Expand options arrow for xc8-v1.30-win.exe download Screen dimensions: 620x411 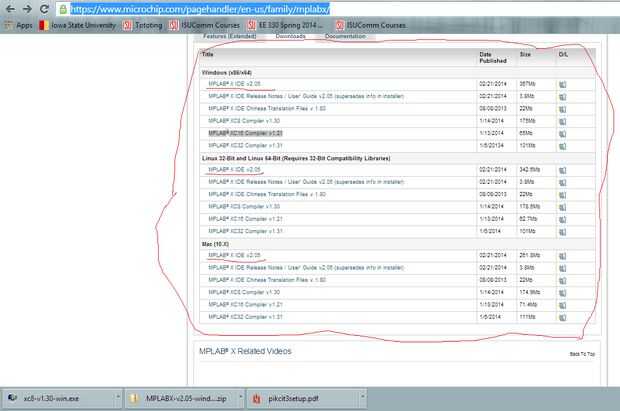coord(118,396)
